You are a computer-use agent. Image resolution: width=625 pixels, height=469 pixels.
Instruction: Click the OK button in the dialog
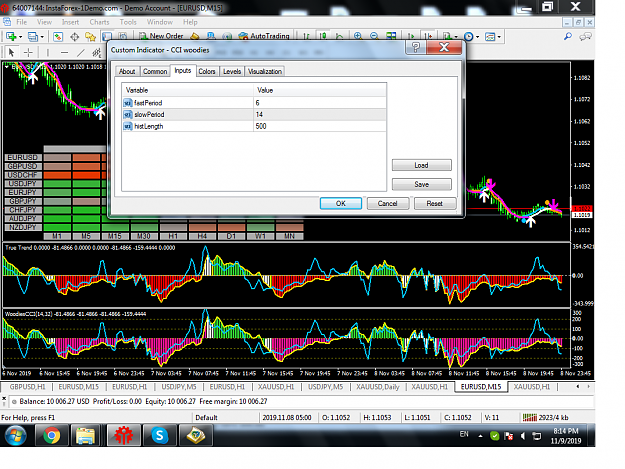pyautogui.click(x=341, y=203)
